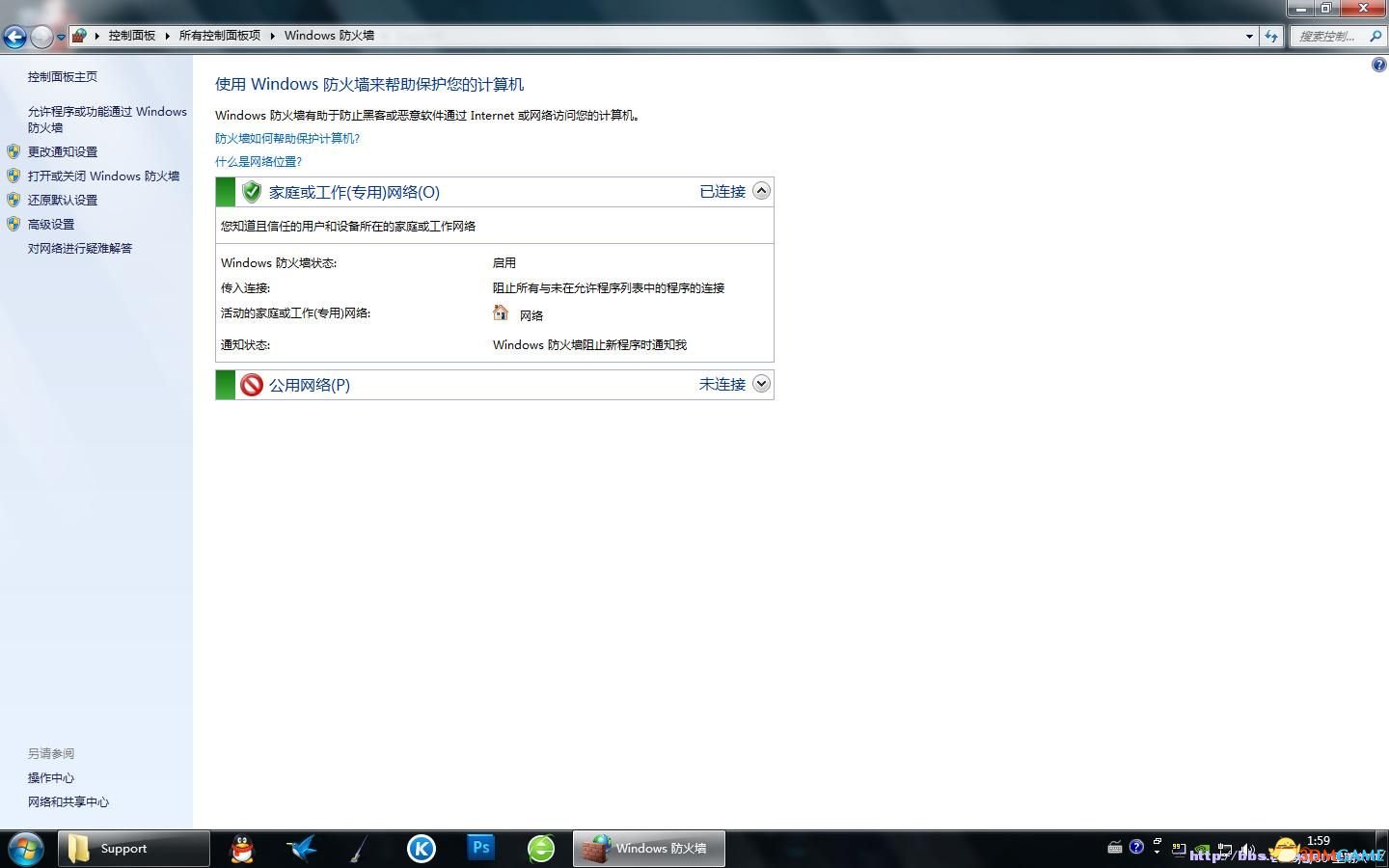The width and height of the screenshot is (1389, 868).
Task: Open 还原默认设置 link
Action: (x=63, y=200)
